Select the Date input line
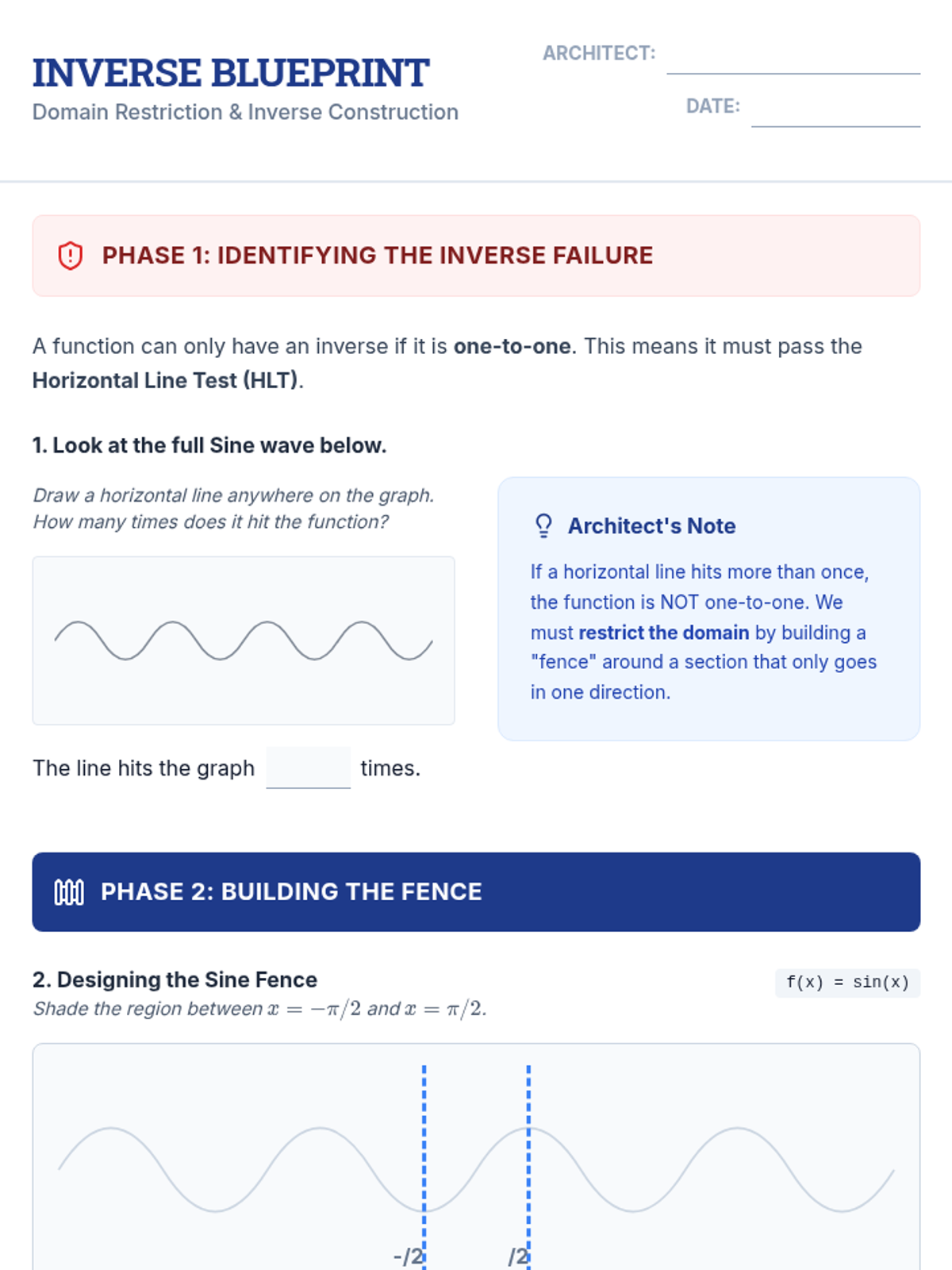The height and width of the screenshot is (1270, 952). [835, 108]
